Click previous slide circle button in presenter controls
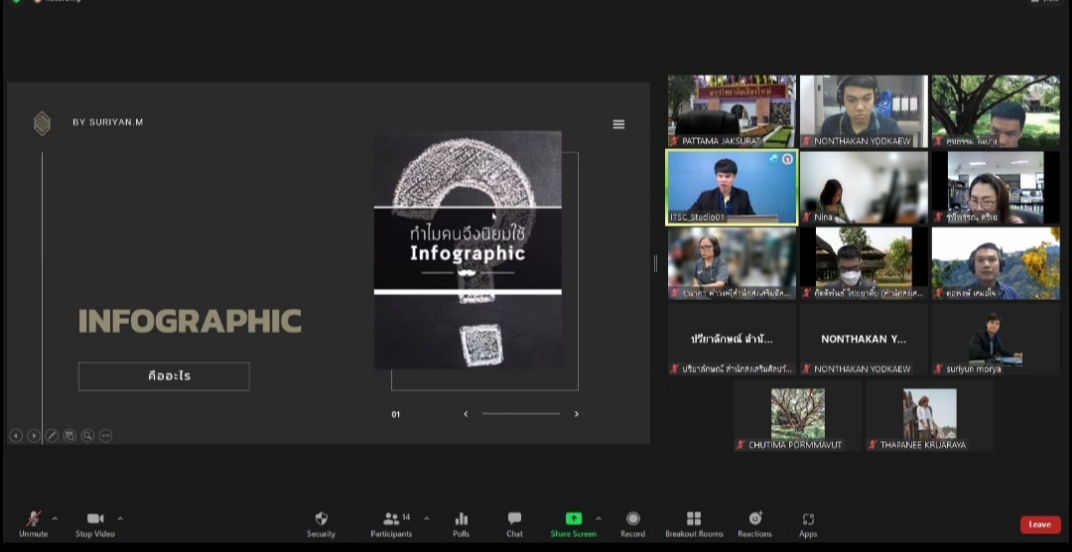 click(16, 436)
